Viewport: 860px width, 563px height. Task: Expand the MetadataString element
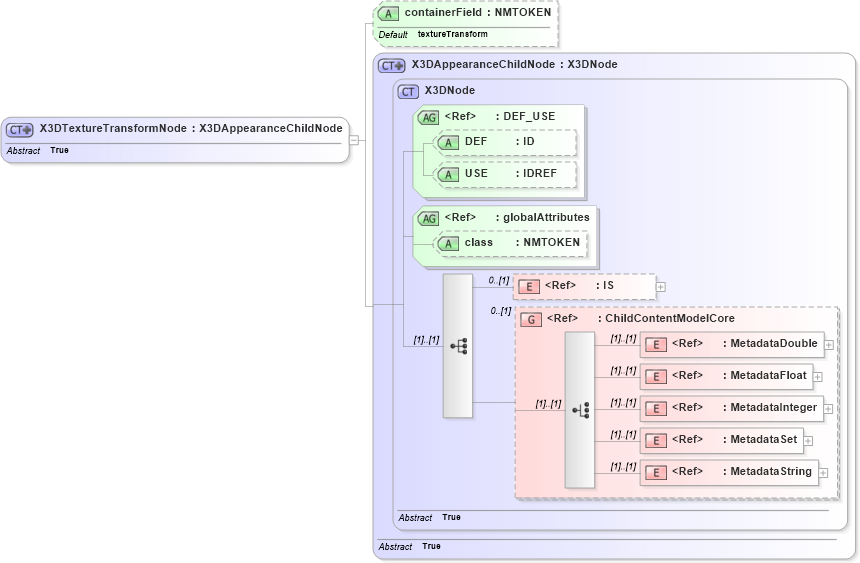click(x=823, y=472)
